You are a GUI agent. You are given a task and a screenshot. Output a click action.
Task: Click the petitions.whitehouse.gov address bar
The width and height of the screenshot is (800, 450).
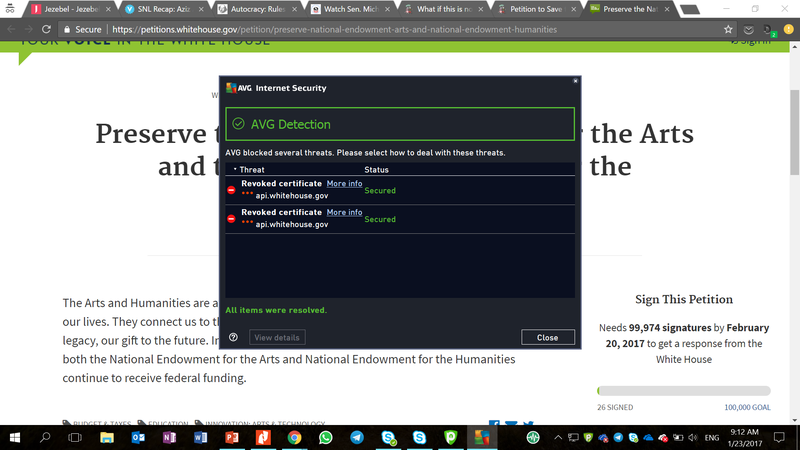coord(335,30)
